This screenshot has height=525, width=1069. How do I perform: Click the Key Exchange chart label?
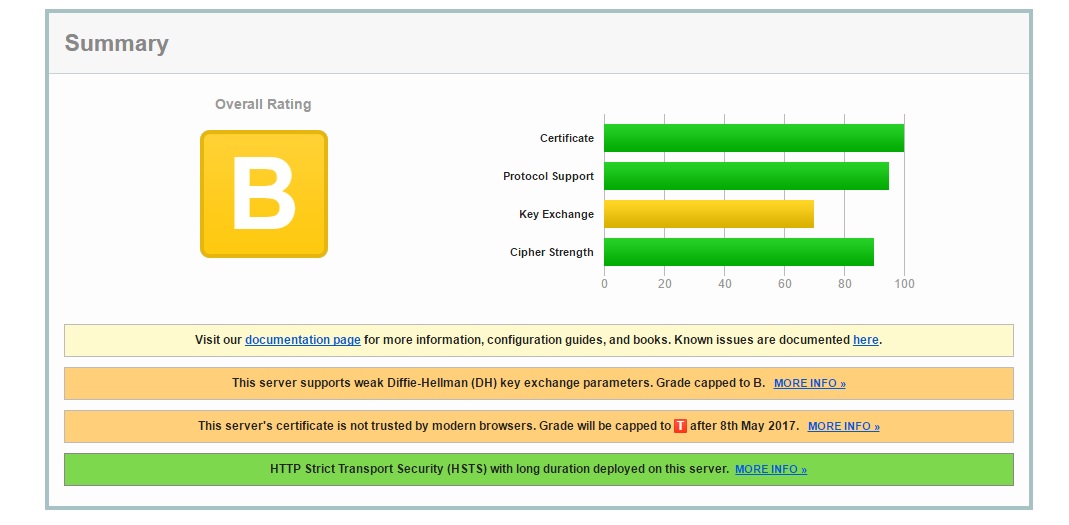click(x=556, y=214)
